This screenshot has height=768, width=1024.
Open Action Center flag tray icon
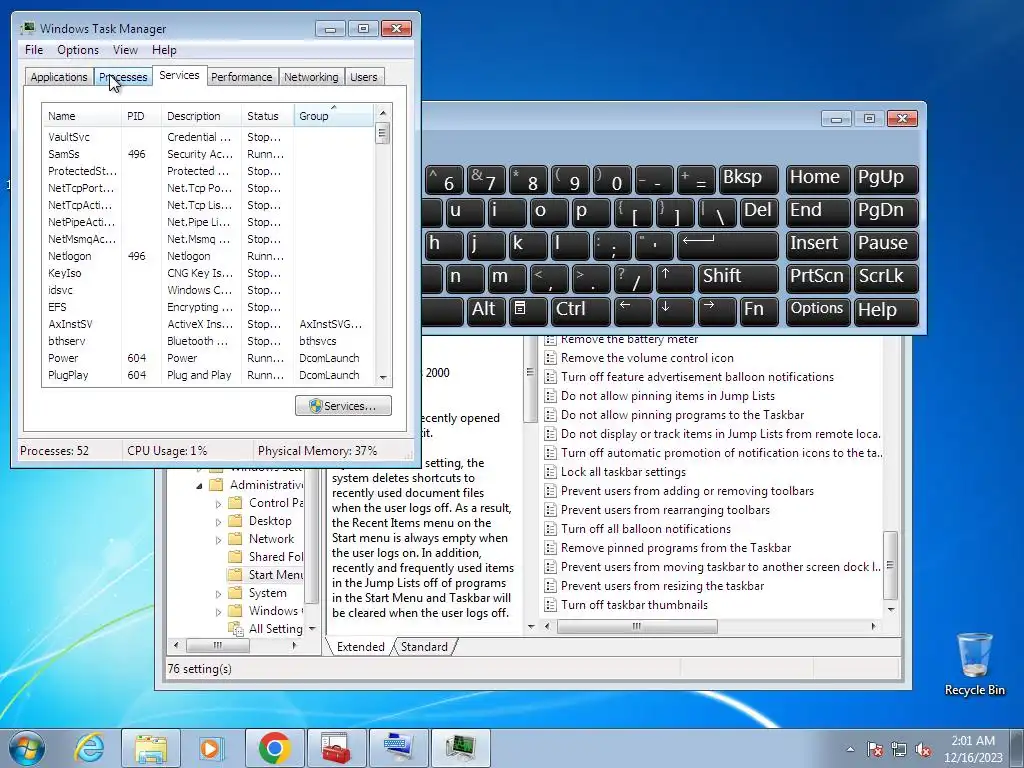[x=875, y=749]
